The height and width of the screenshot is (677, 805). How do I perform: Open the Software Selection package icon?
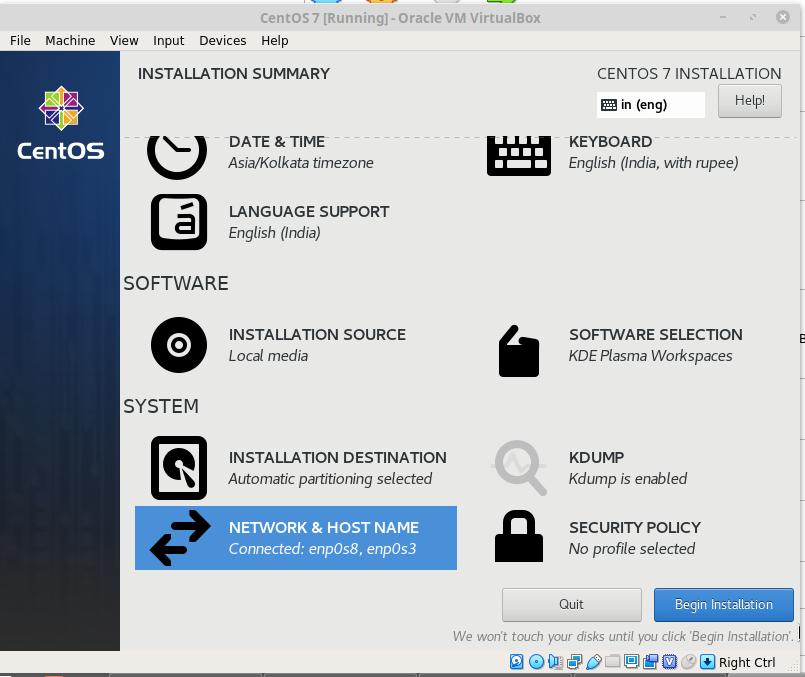pos(519,351)
